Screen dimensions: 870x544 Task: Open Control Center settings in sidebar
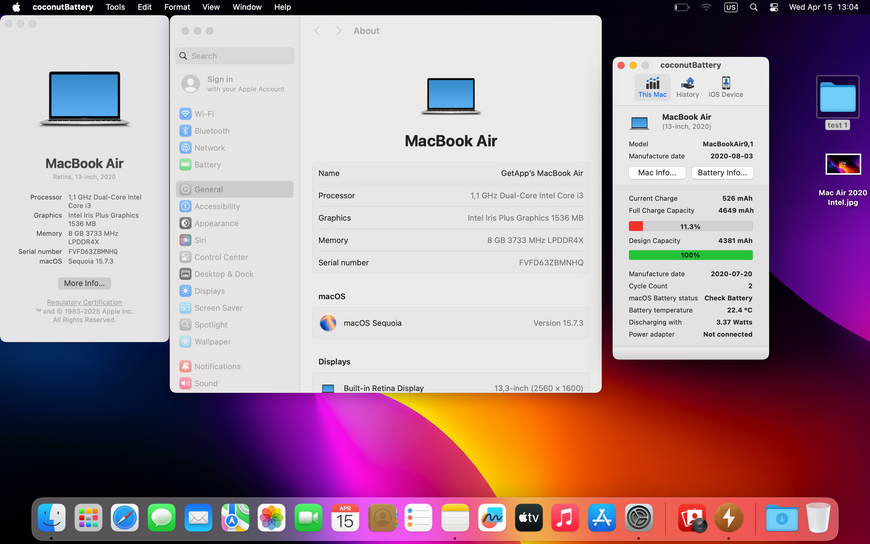[x=235, y=257]
